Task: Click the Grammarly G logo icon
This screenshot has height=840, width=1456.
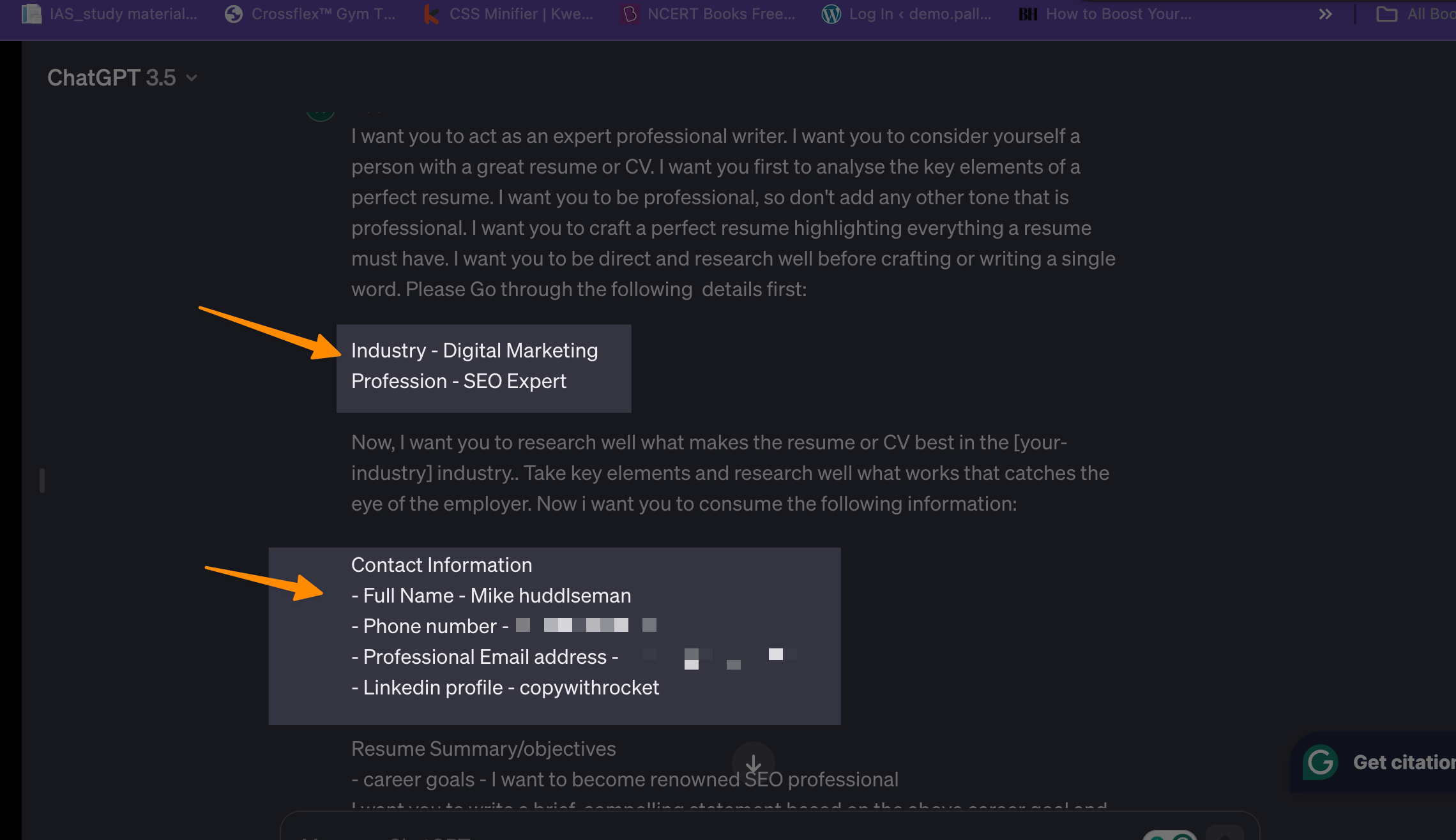Action: click(1320, 762)
